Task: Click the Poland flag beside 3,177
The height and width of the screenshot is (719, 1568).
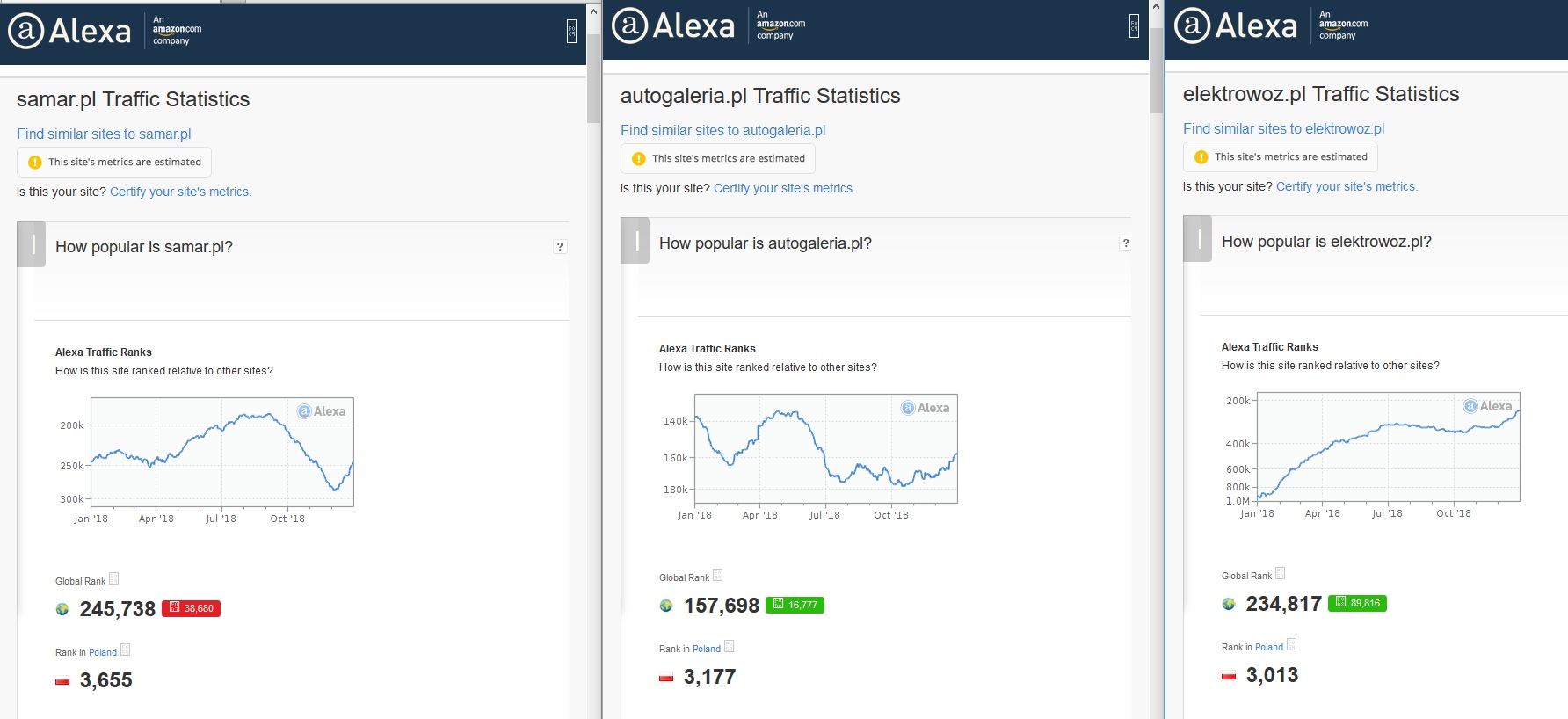Action: (666, 677)
